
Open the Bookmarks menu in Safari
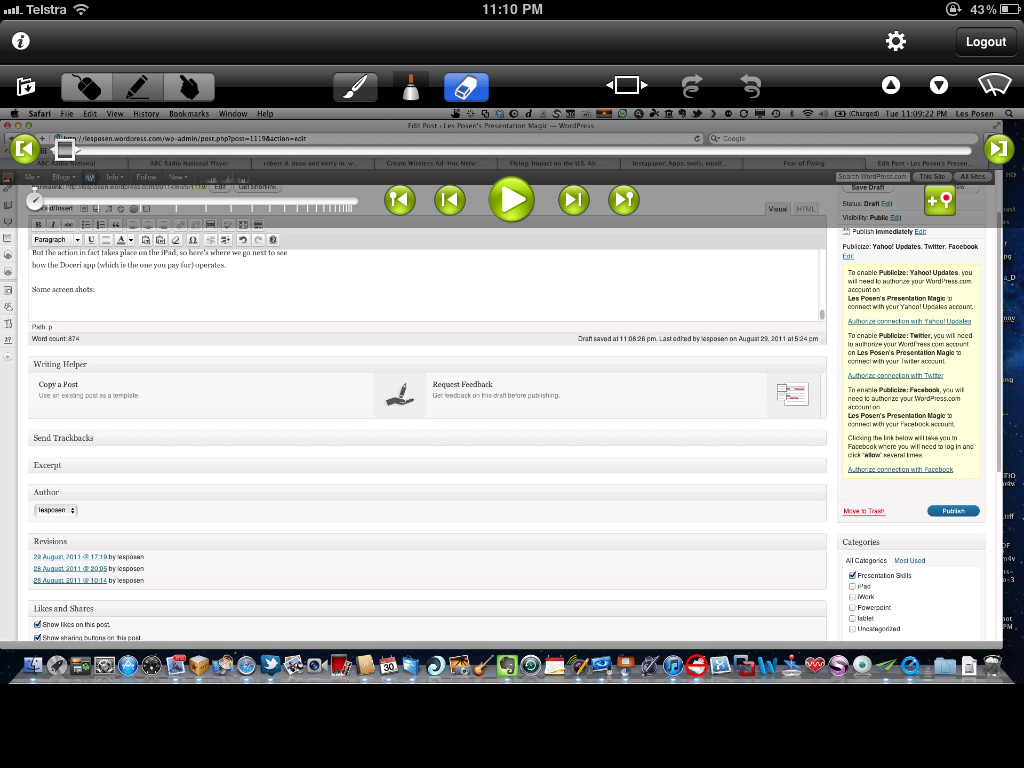(189, 114)
